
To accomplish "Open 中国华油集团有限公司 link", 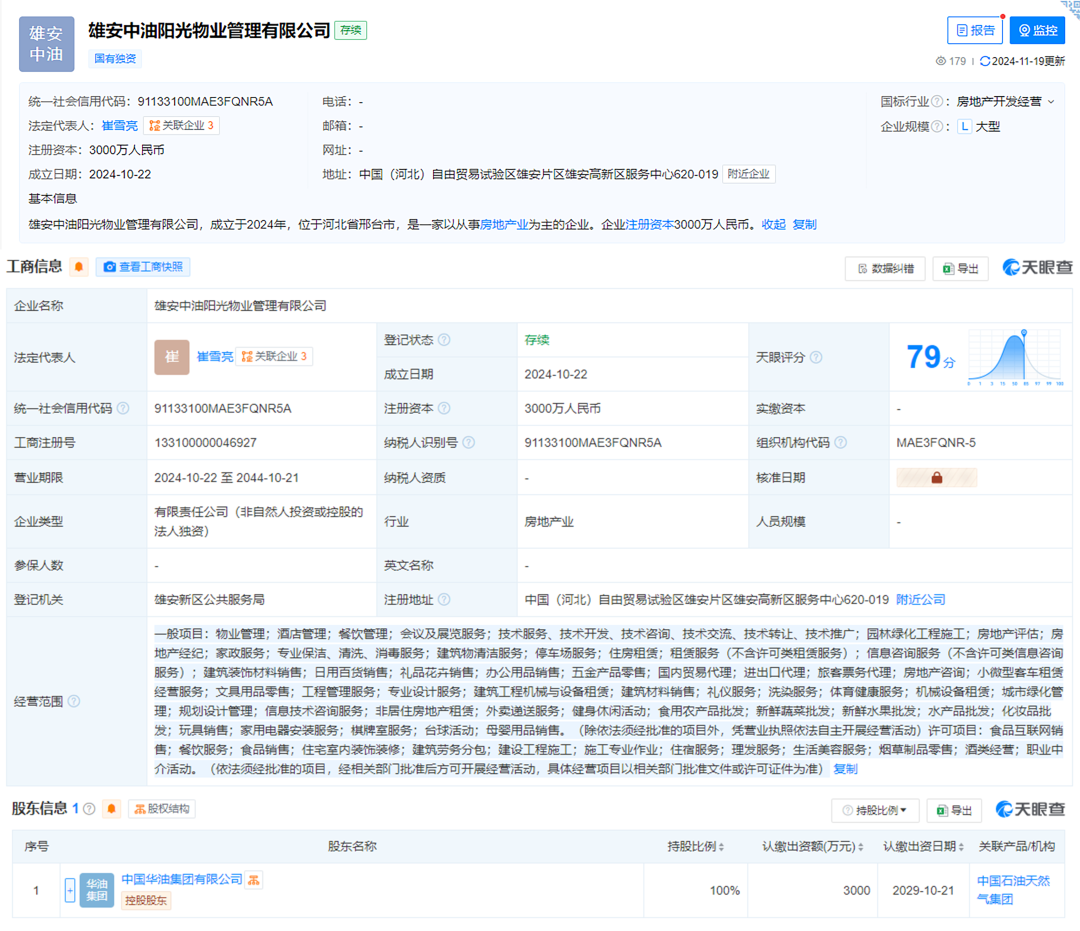I will (x=182, y=879).
